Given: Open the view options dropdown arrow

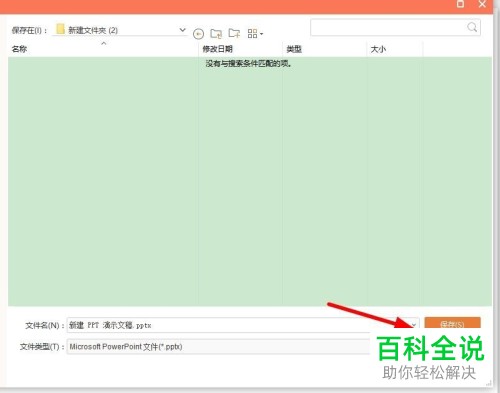Looking at the screenshot, I should [261, 34].
